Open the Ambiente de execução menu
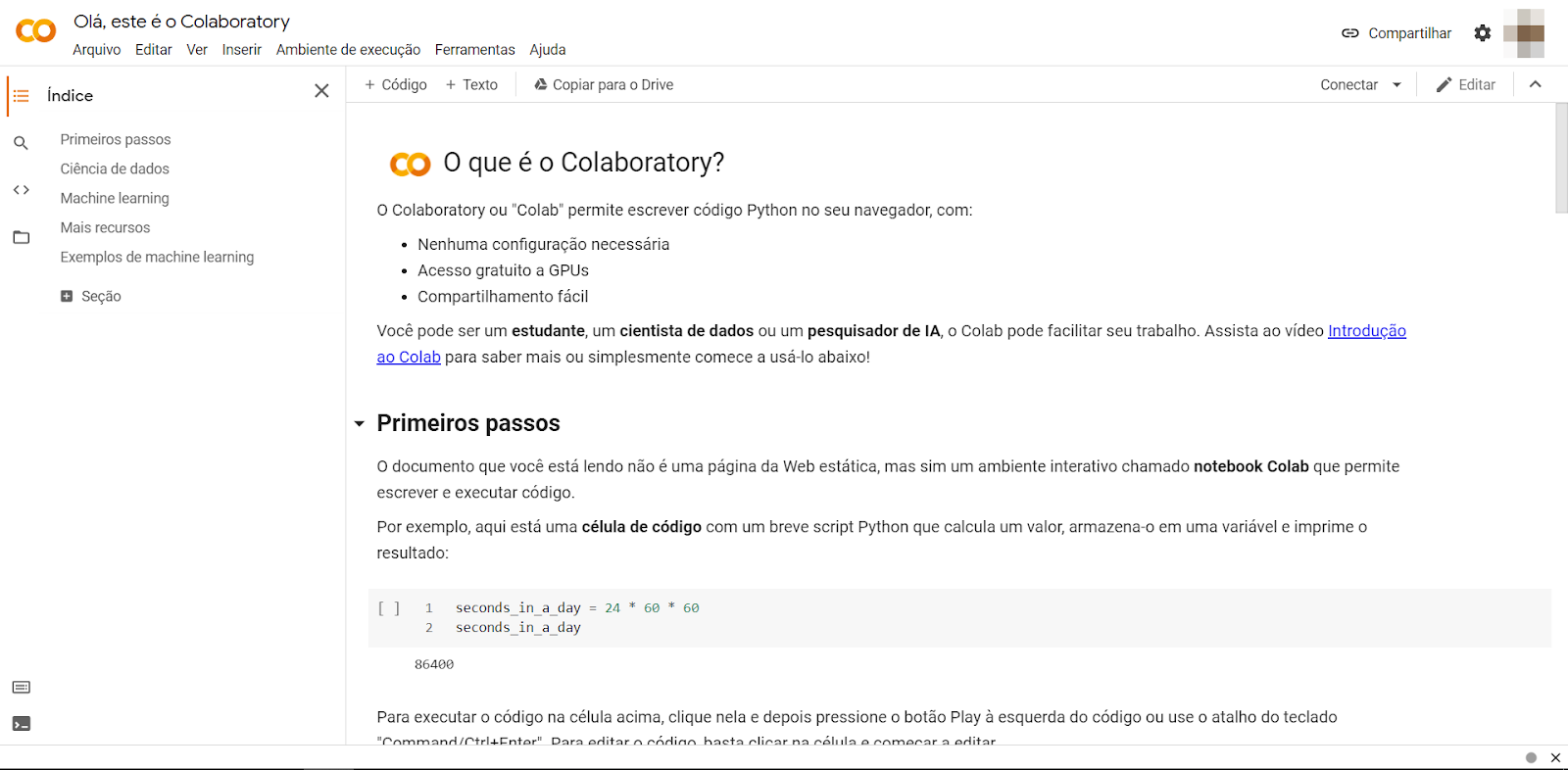The image size is (1568, 770). point(348,50)
